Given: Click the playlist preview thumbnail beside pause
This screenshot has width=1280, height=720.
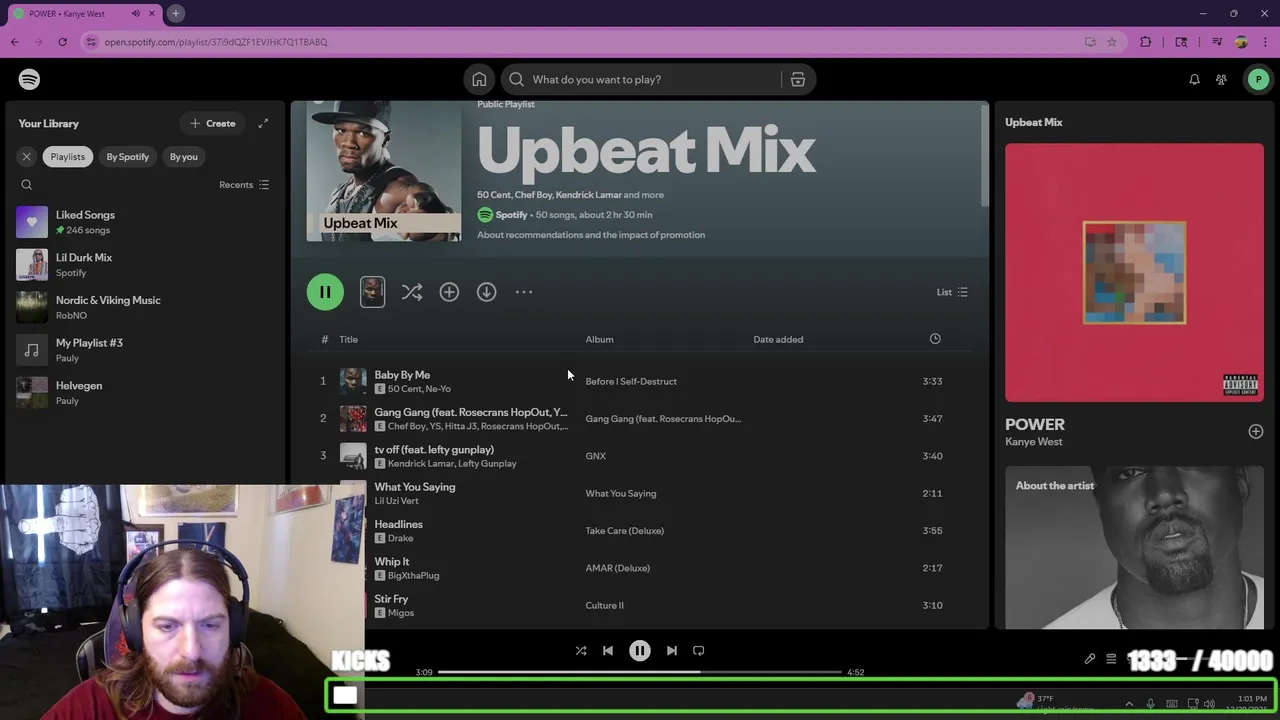Looking at the screenshot, I should click(x=372, y=292).
